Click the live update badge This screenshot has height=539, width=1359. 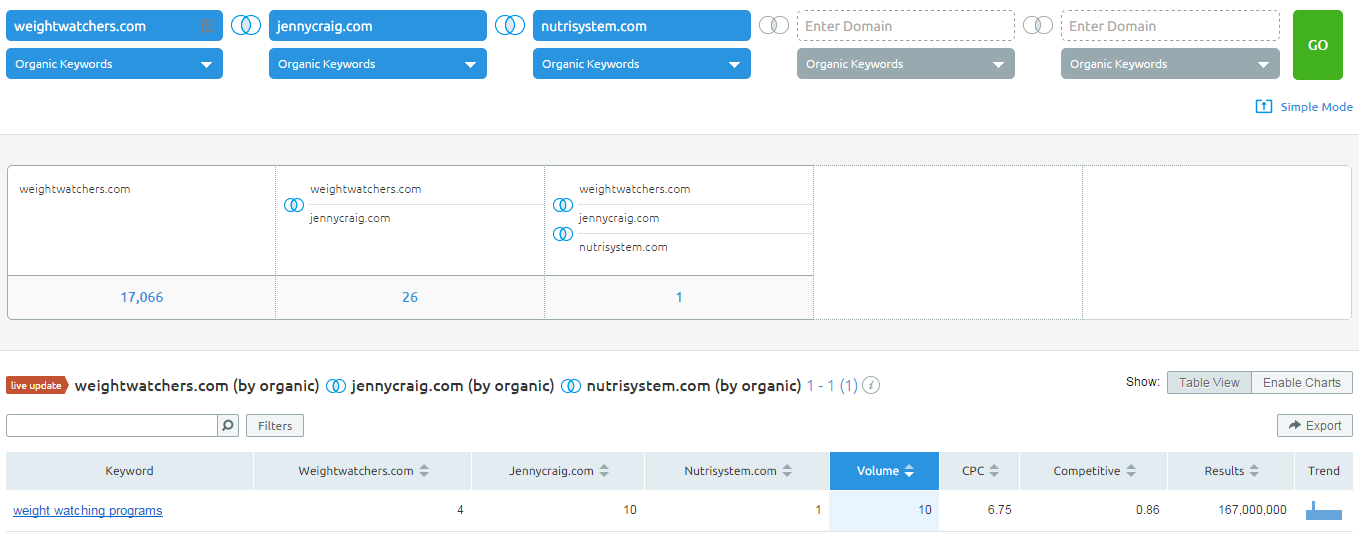pyautogui.click(x=37, y=386)
